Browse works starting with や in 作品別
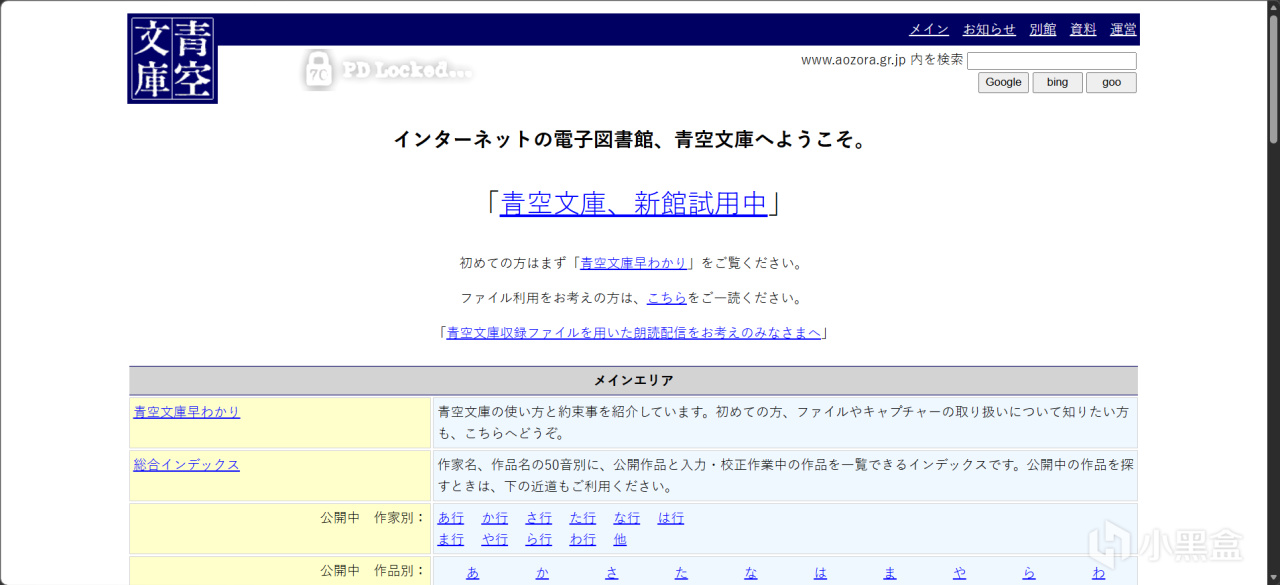Viewport: 1280px width, 585px height. coord(959,573)
